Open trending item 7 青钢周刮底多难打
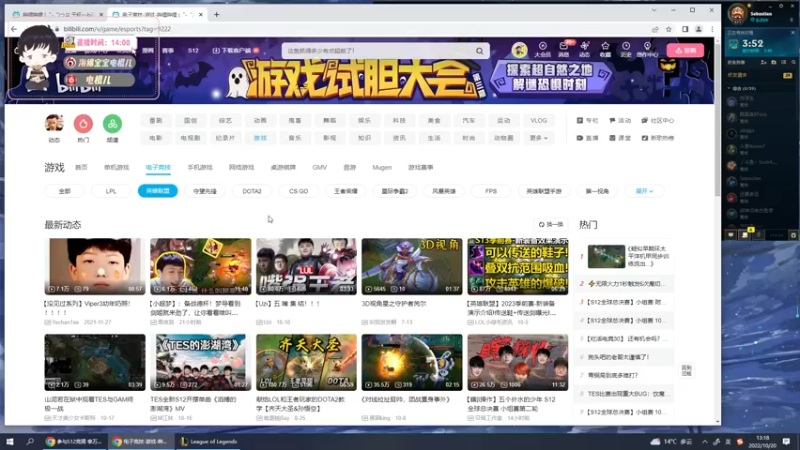Image resolution: width=800 pixels, height=450 pixels. [x=612, y=376]
